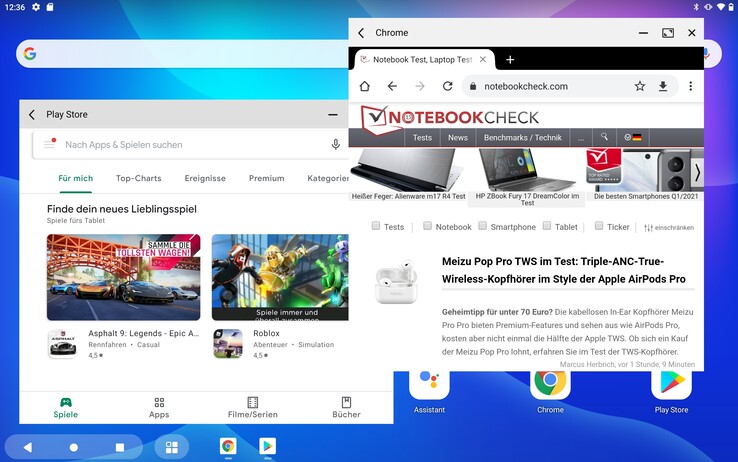Expand the ellipsis menu on Notebookcheck
Viewport: 738px width, 462px height.
tap(581, 138)
